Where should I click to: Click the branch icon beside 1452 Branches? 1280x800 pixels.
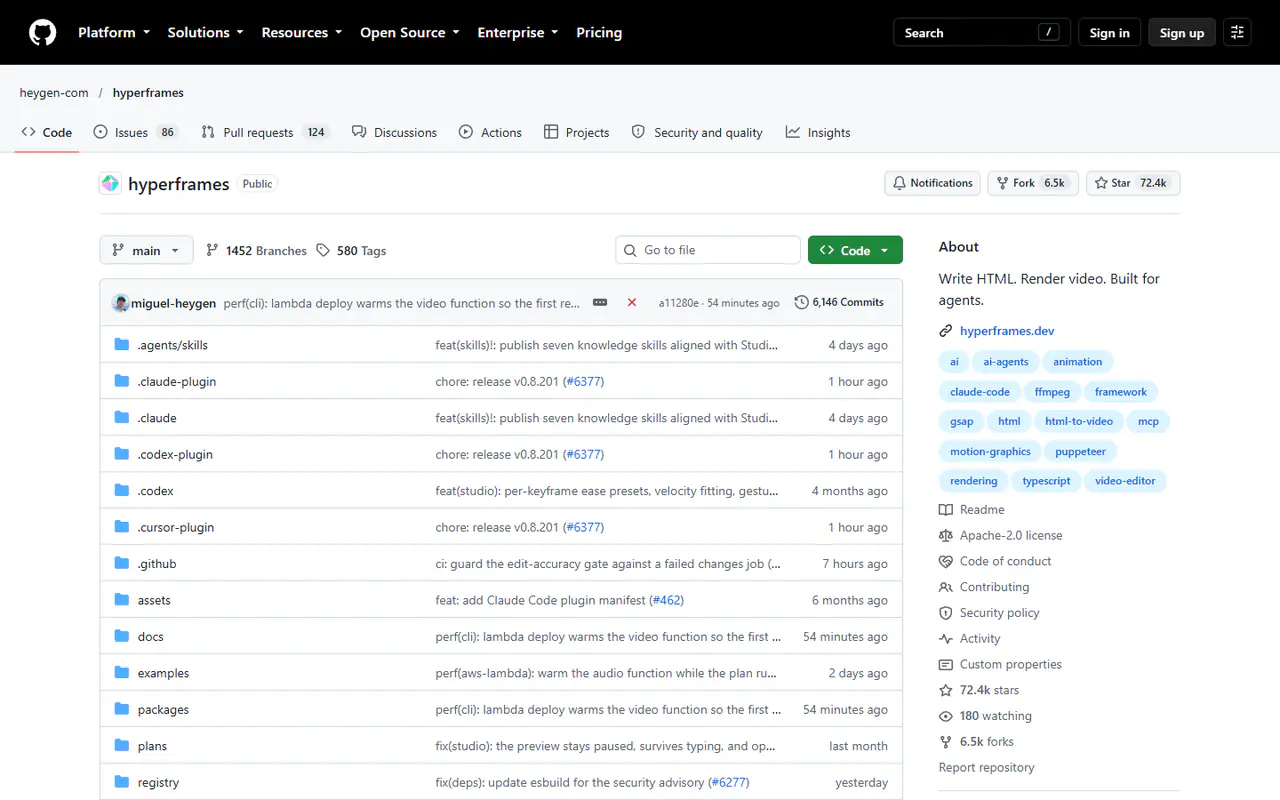pos(212,250)
